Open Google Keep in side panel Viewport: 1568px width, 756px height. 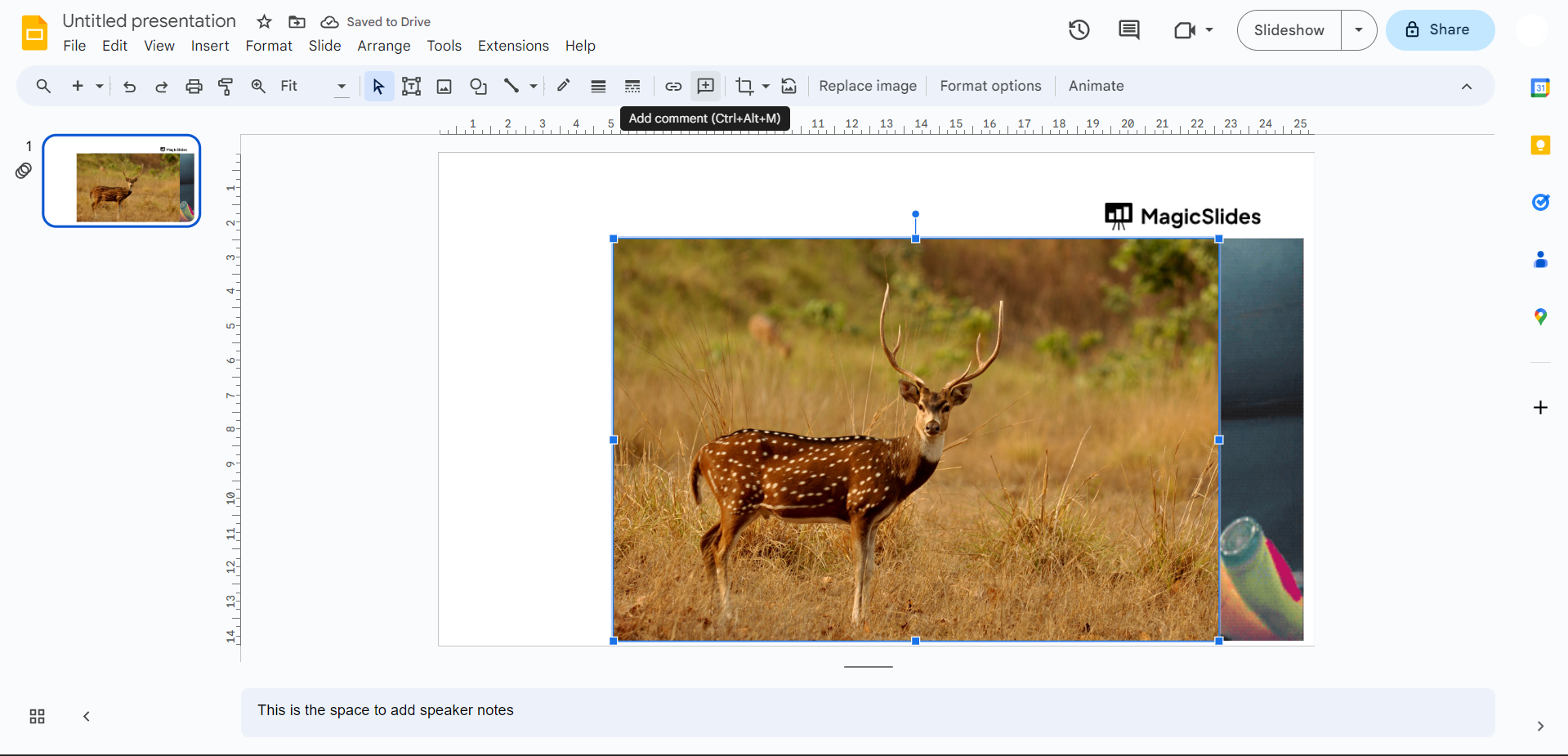(1540, 145)
